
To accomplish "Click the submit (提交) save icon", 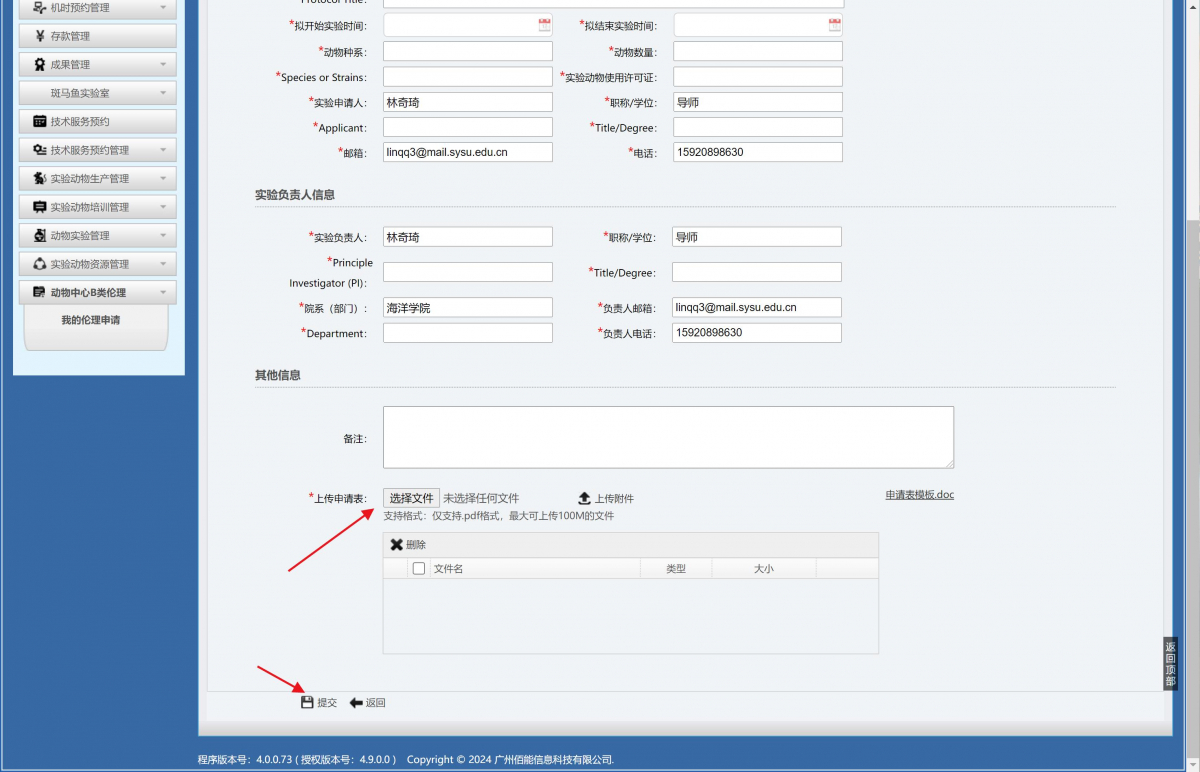I will tap(307, 703).
